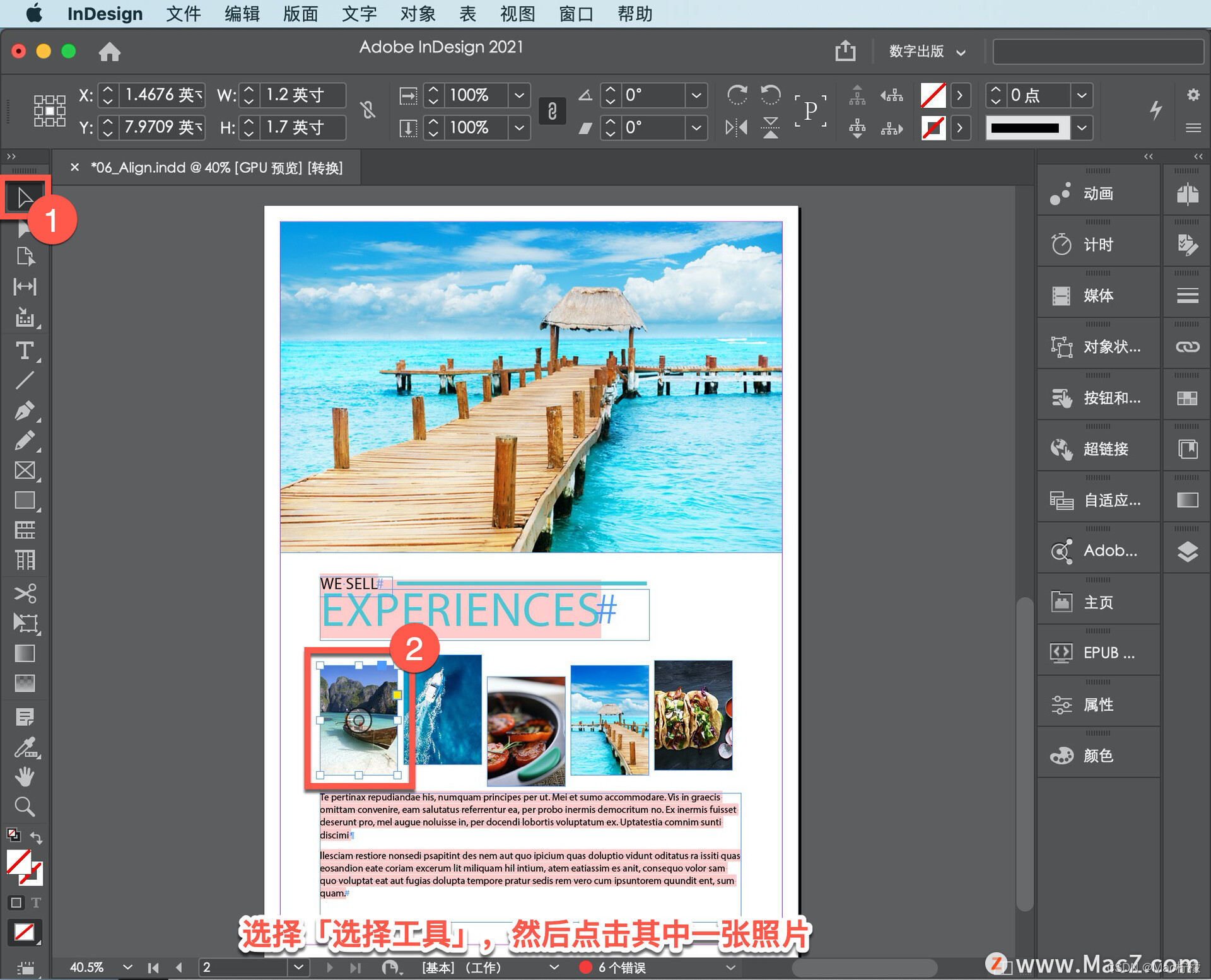Select the Rectangle Frame tool
This screenshot has width=1211, height=980.
pyautogui.click(x=25, y=470)
